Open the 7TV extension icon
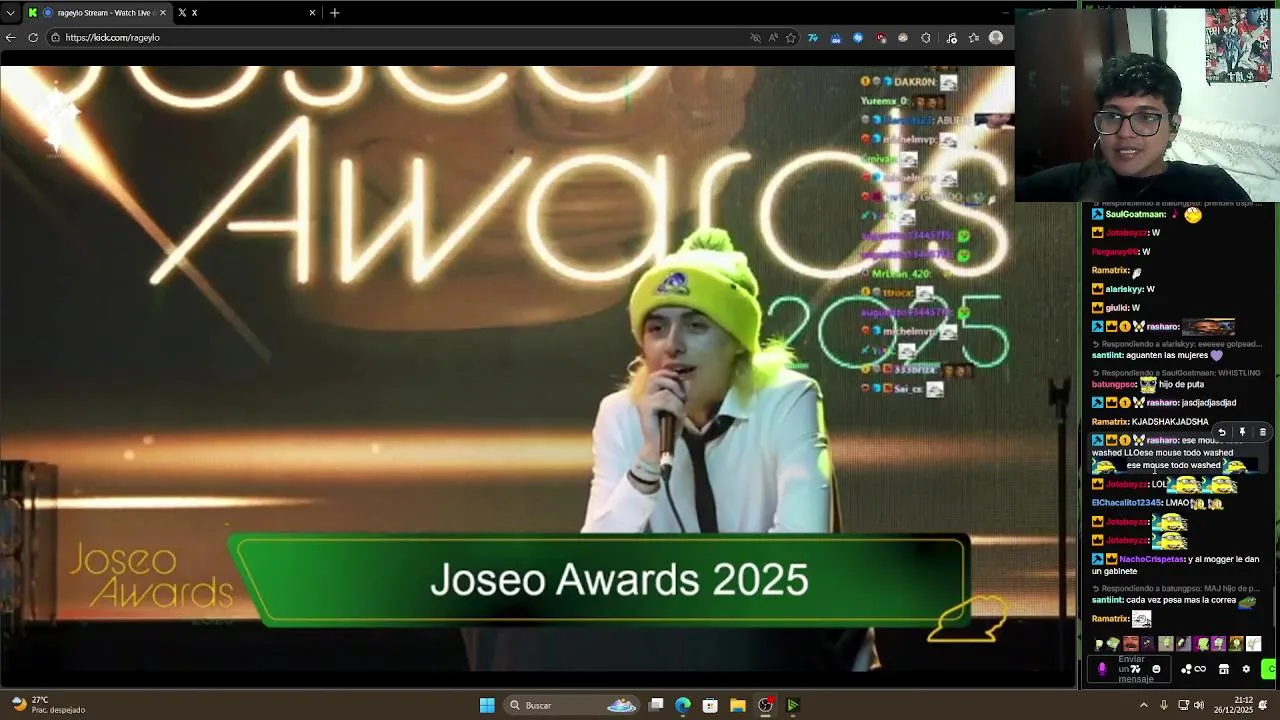Viewport: 1280px width, 720px height. 813,38
